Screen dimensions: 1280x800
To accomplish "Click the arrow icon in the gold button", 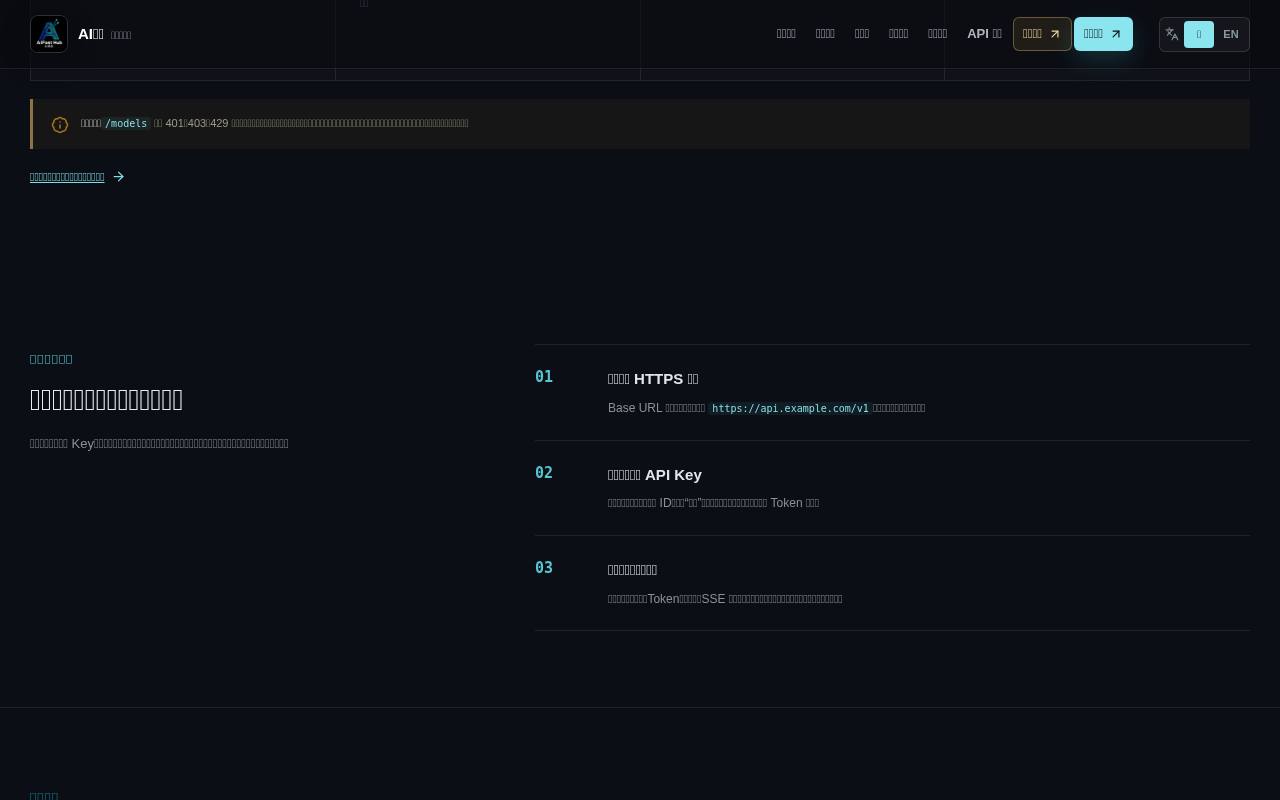I will tap(1055, 34).
